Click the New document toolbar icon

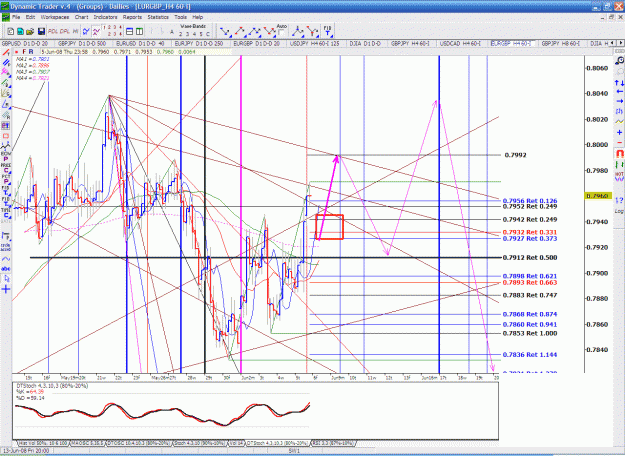11,31
